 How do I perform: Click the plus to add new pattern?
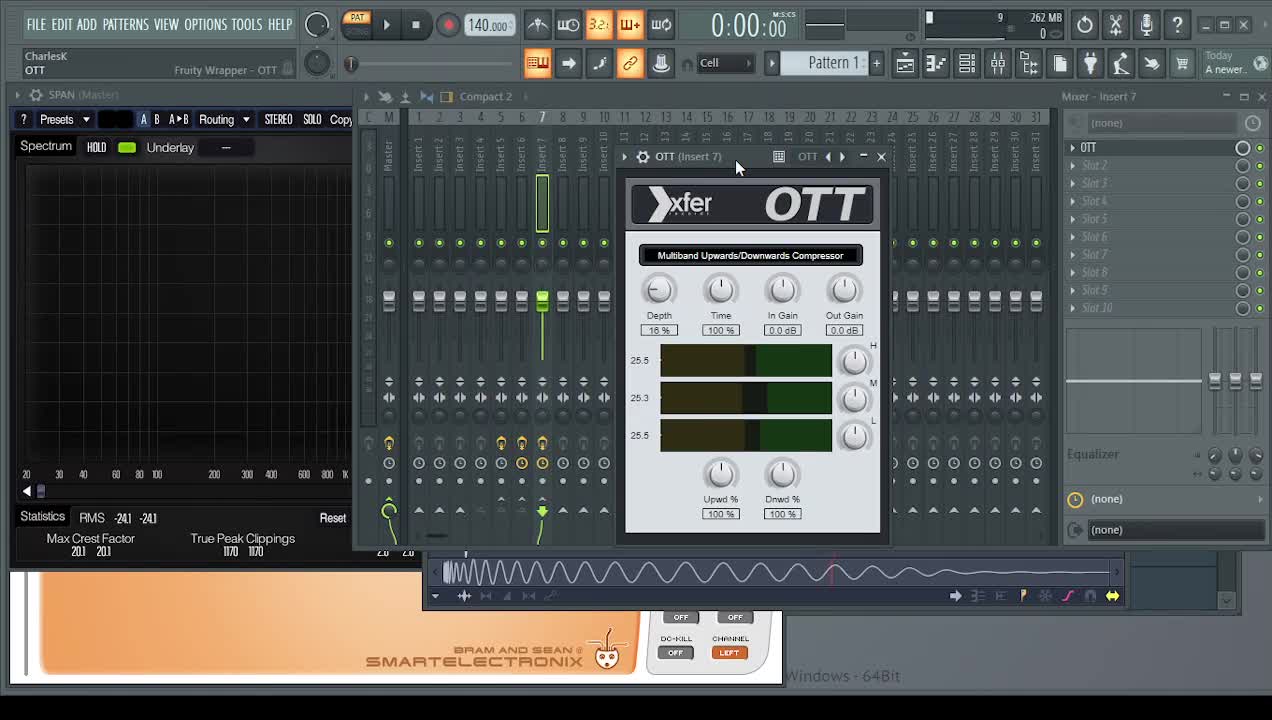876,63
